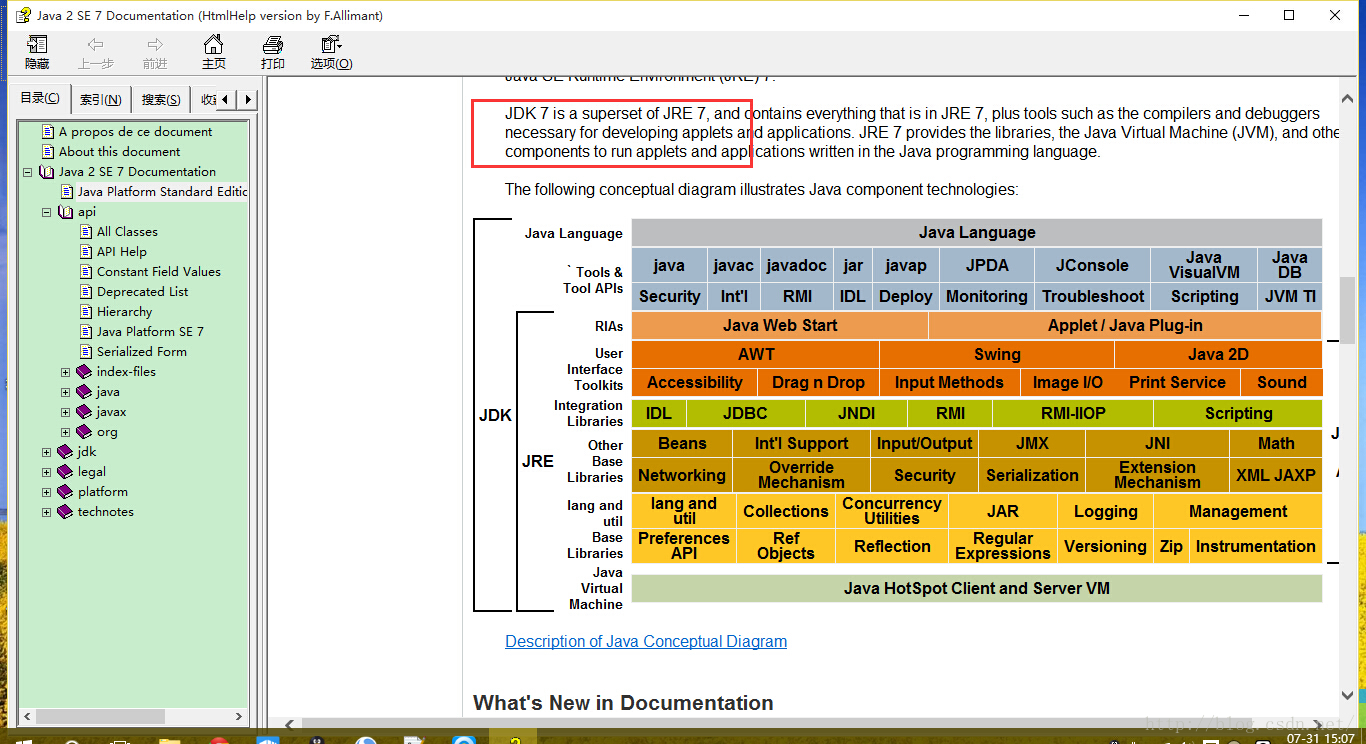Click the 'Drag n Drop' diagram cell
The height and width of the screenshot is (744, 1366).
(818, 382)
